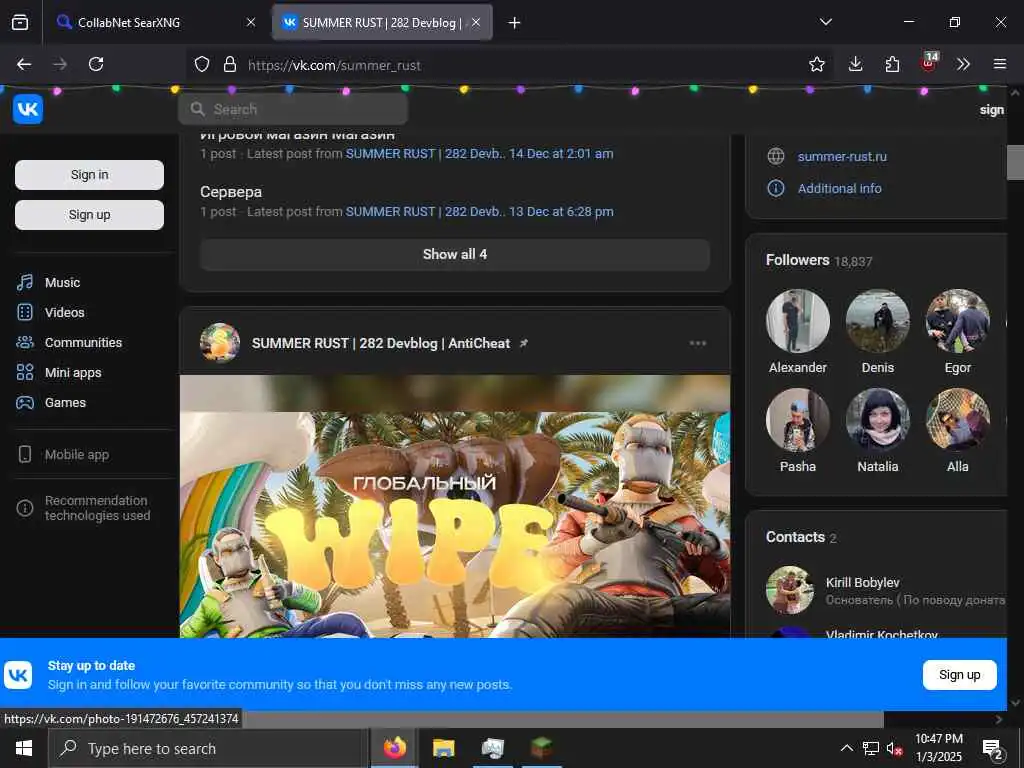Open the Firefox hamburger menu
The image size is (1024, 768).
[x=999, y=64]
